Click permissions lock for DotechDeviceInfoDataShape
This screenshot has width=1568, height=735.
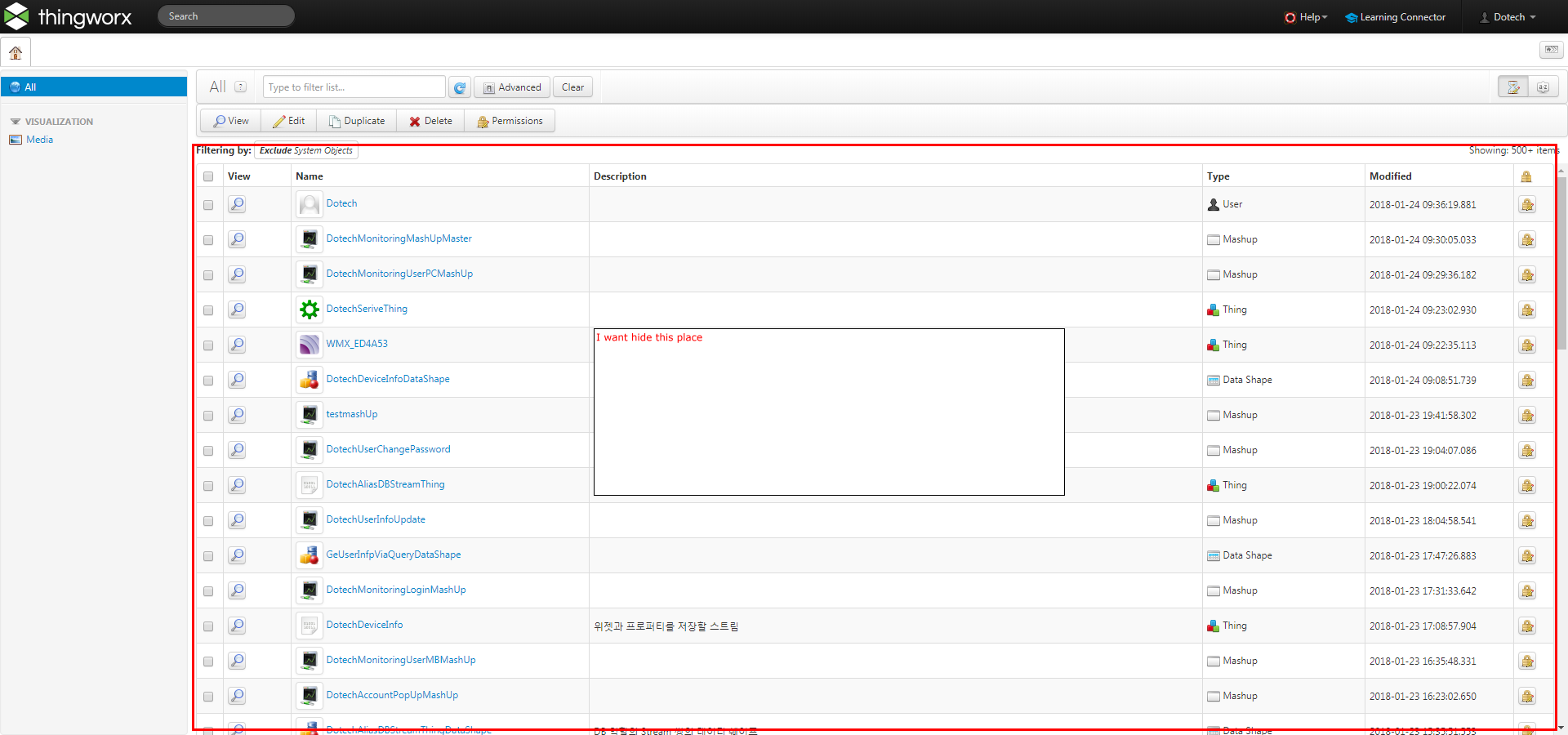click(1527, 381)
